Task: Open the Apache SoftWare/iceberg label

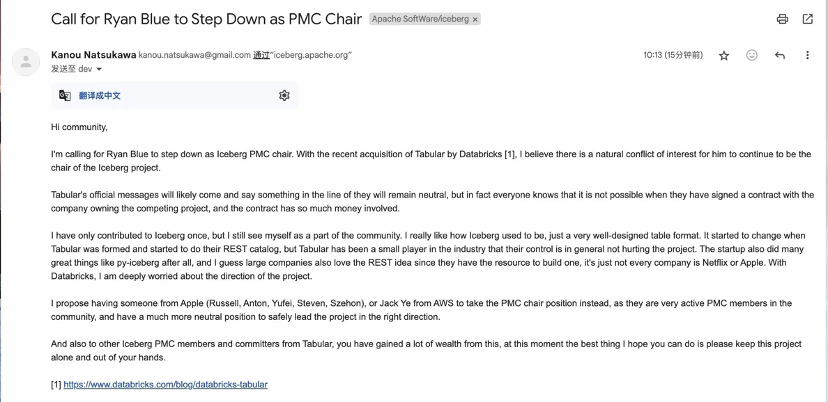Action: click(x=419, y=19)
